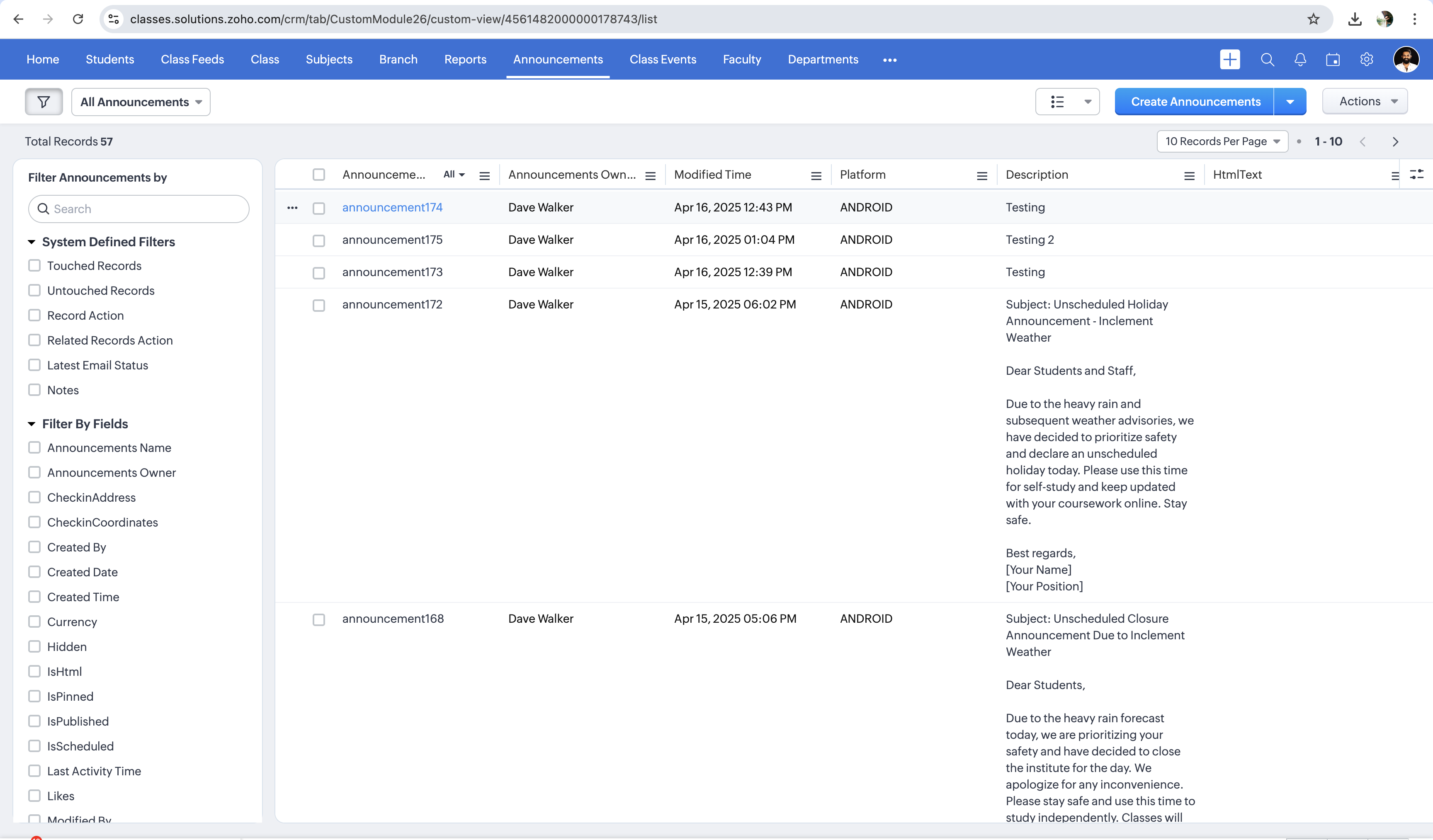Enable IsPublished field filter

coord(35,721)
